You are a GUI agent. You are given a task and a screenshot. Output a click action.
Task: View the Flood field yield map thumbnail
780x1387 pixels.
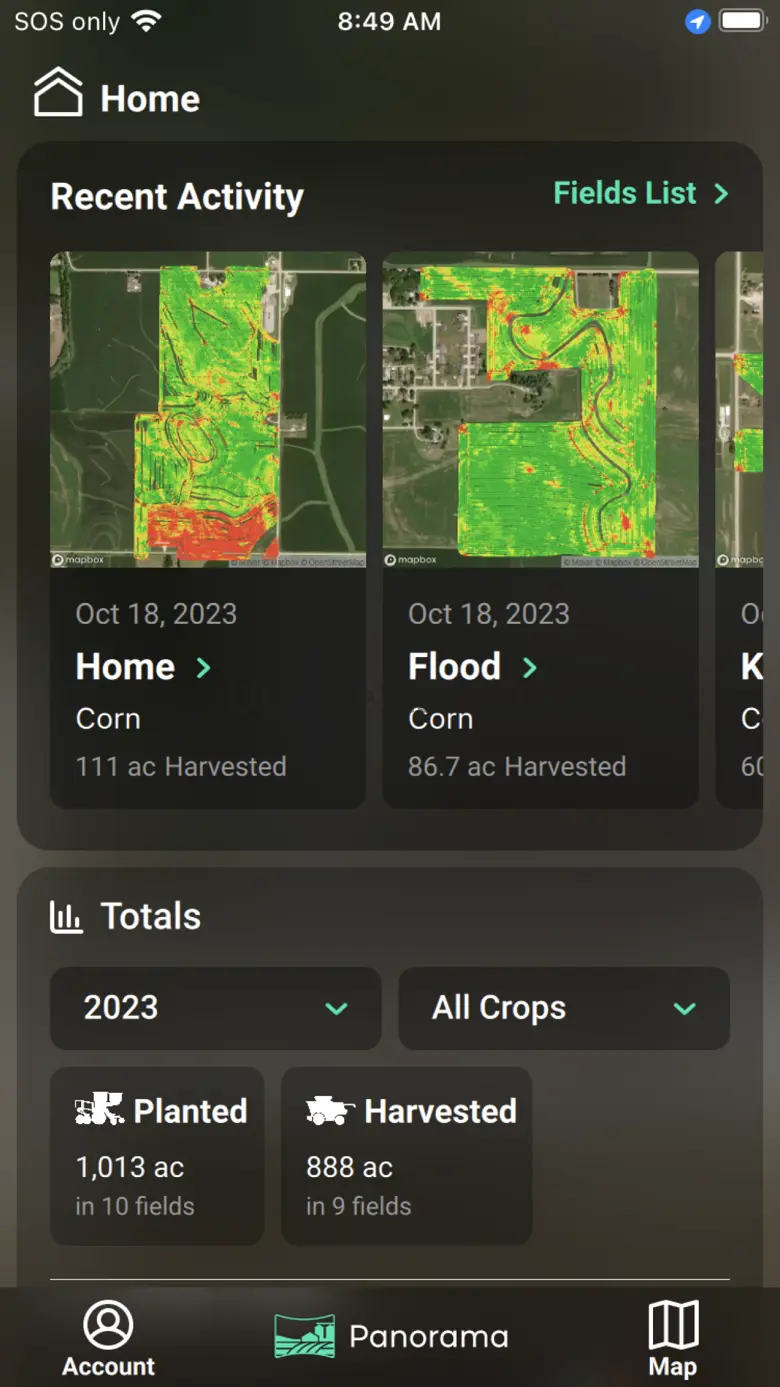tap(540, 409)
